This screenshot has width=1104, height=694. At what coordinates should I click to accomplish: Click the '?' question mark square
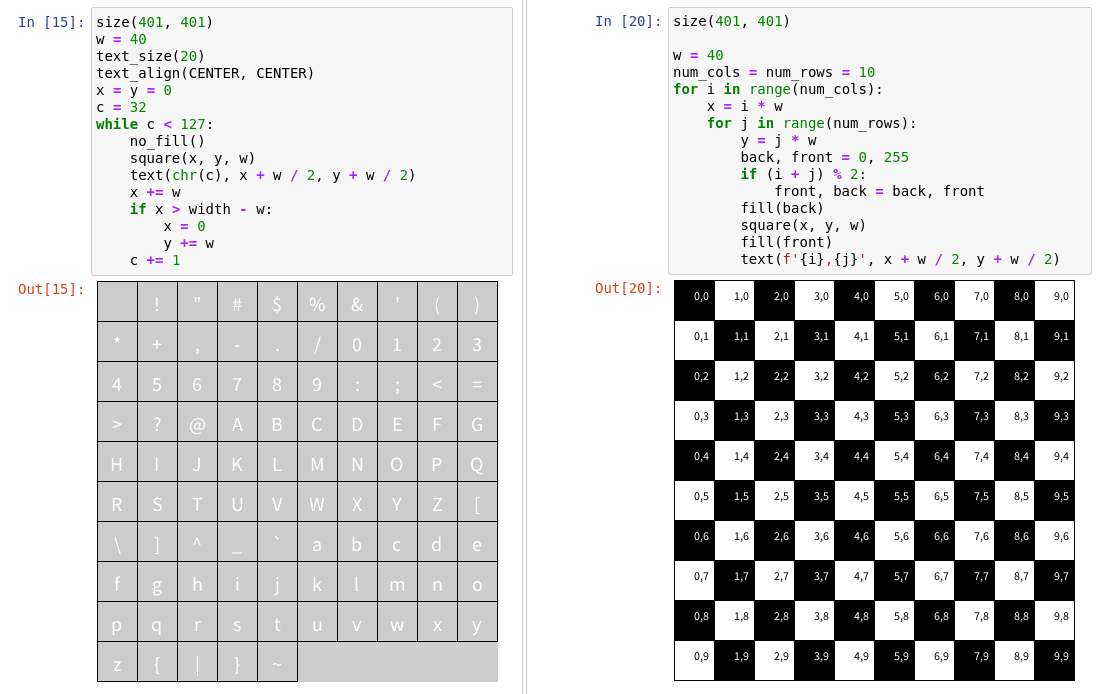pyautogui.click(x=157, y=422)
